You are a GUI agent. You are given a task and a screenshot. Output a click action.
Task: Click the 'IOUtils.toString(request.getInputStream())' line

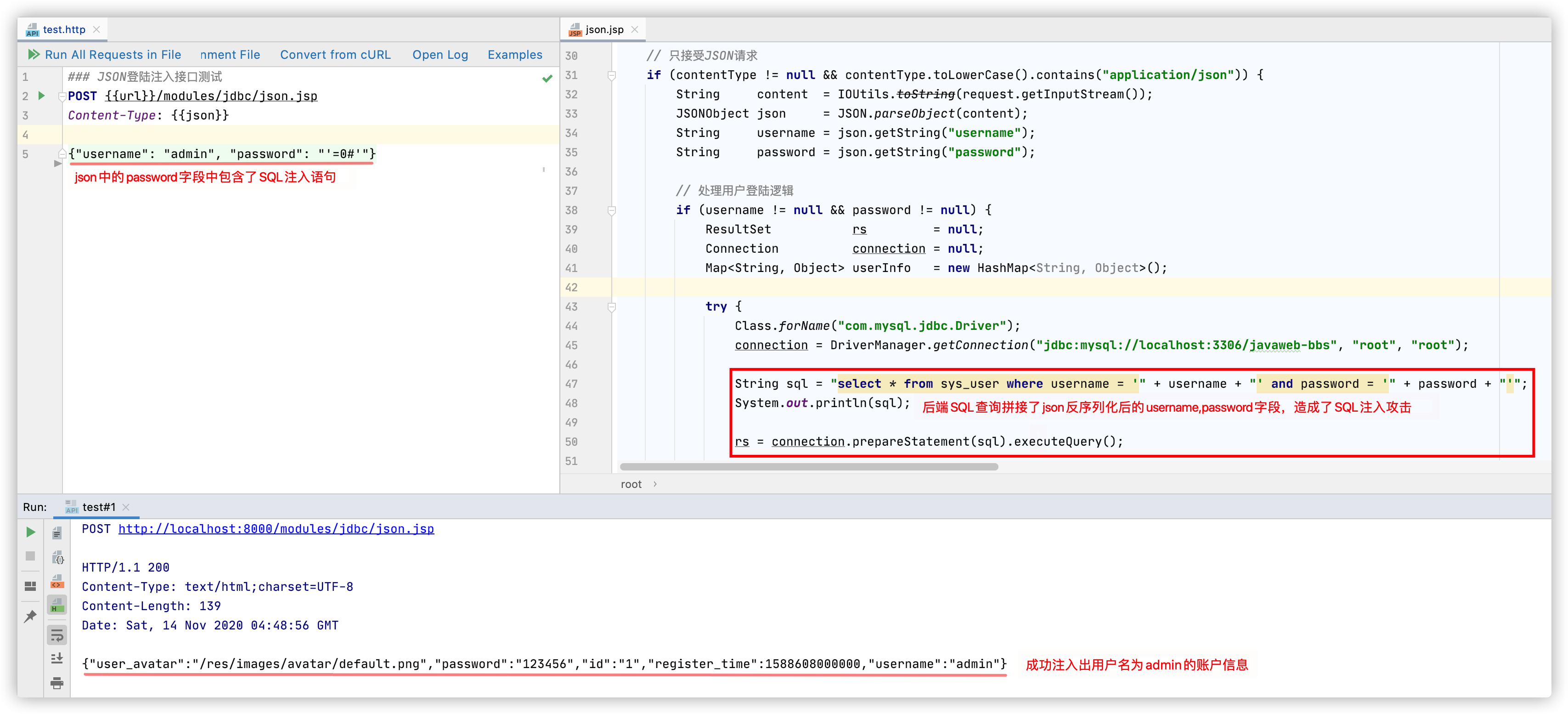point(914,94)
